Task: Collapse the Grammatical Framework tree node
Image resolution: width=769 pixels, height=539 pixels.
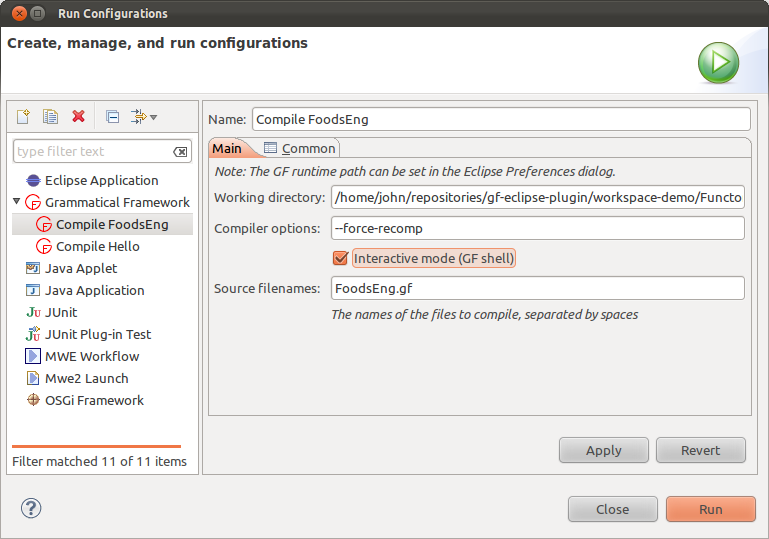Action: [17, 202]
